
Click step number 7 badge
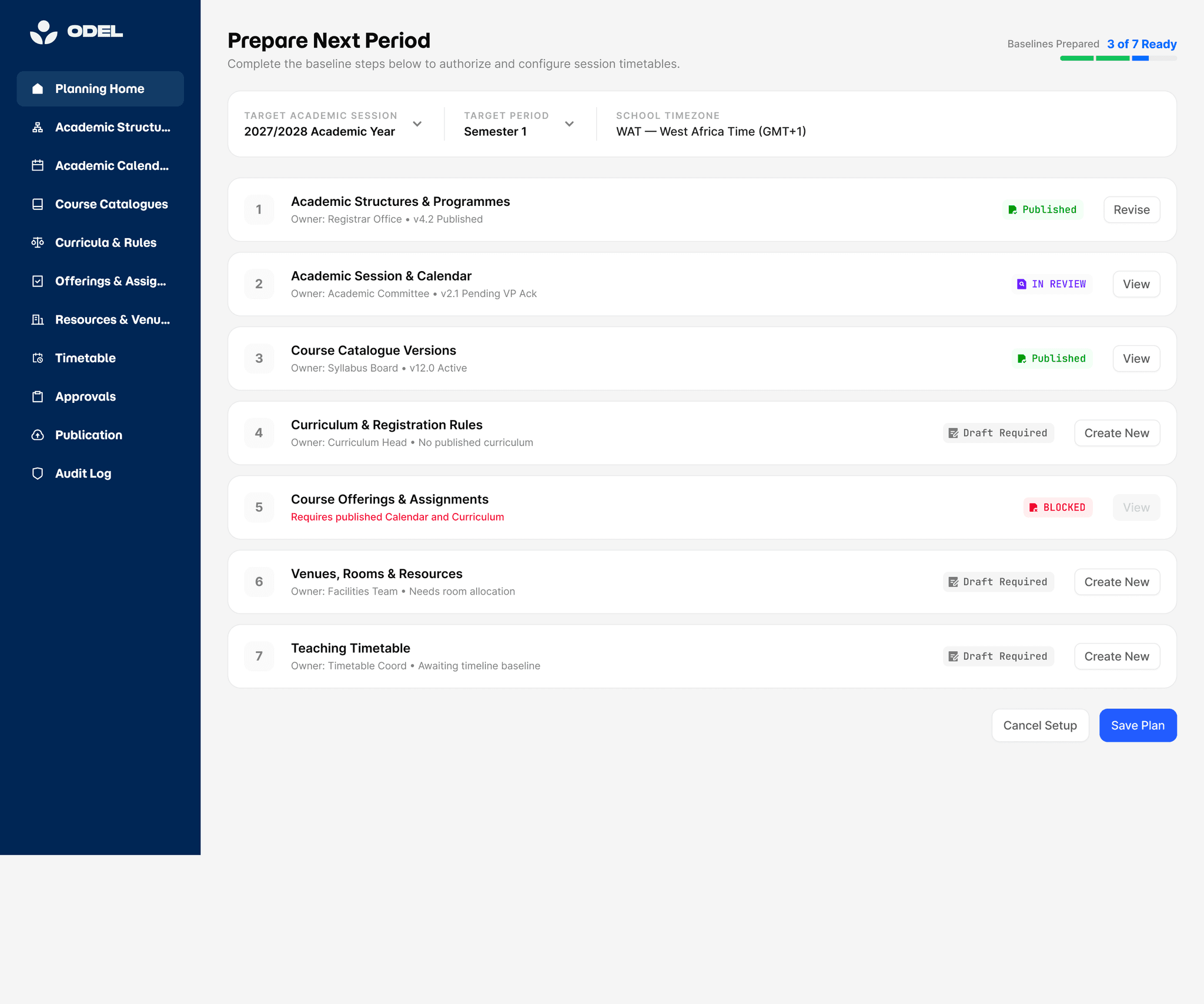pos(259,656)
